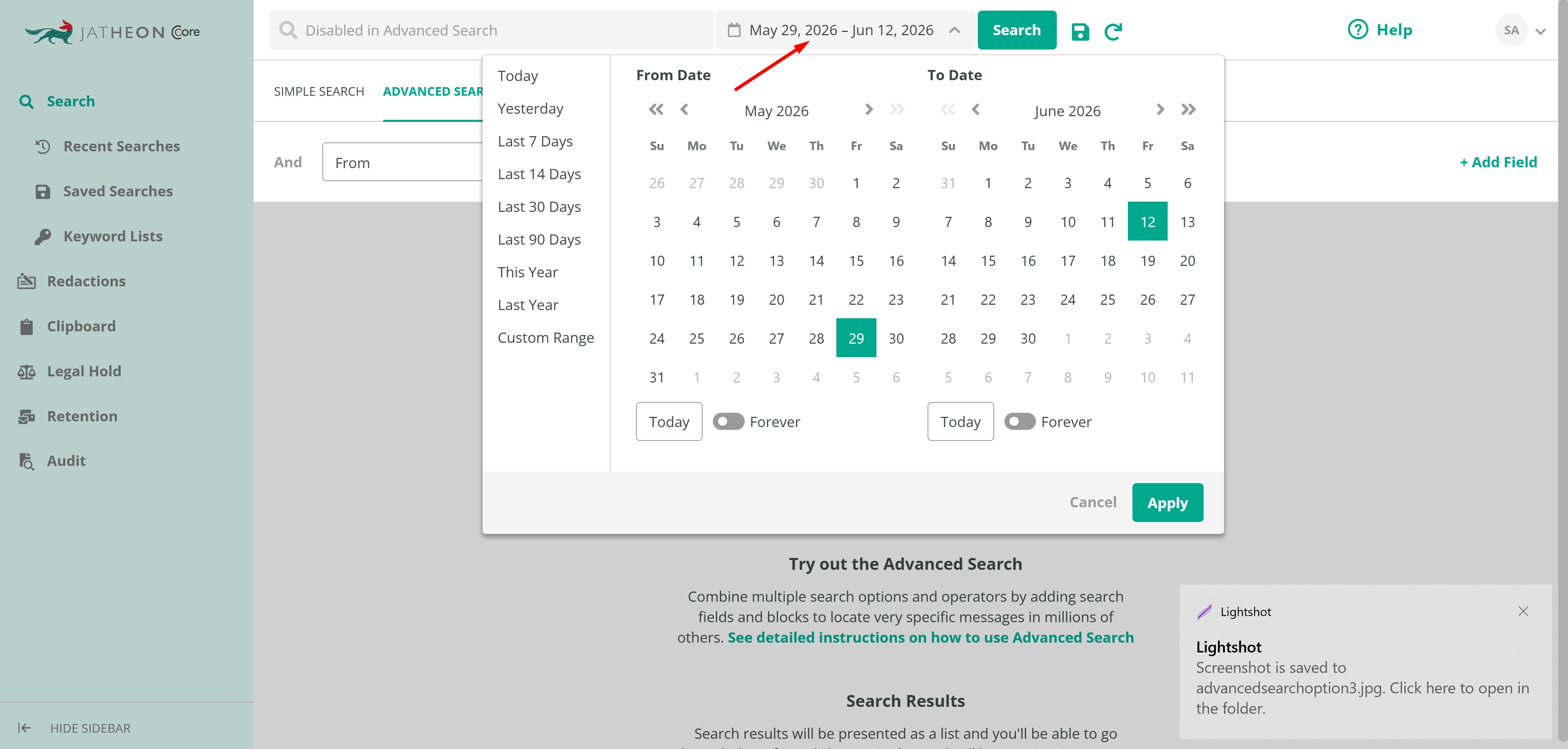Viewport: 1568px width, 749px height.
Task: Collapse the date range picker chevron
Action: [x=955, y=30]
